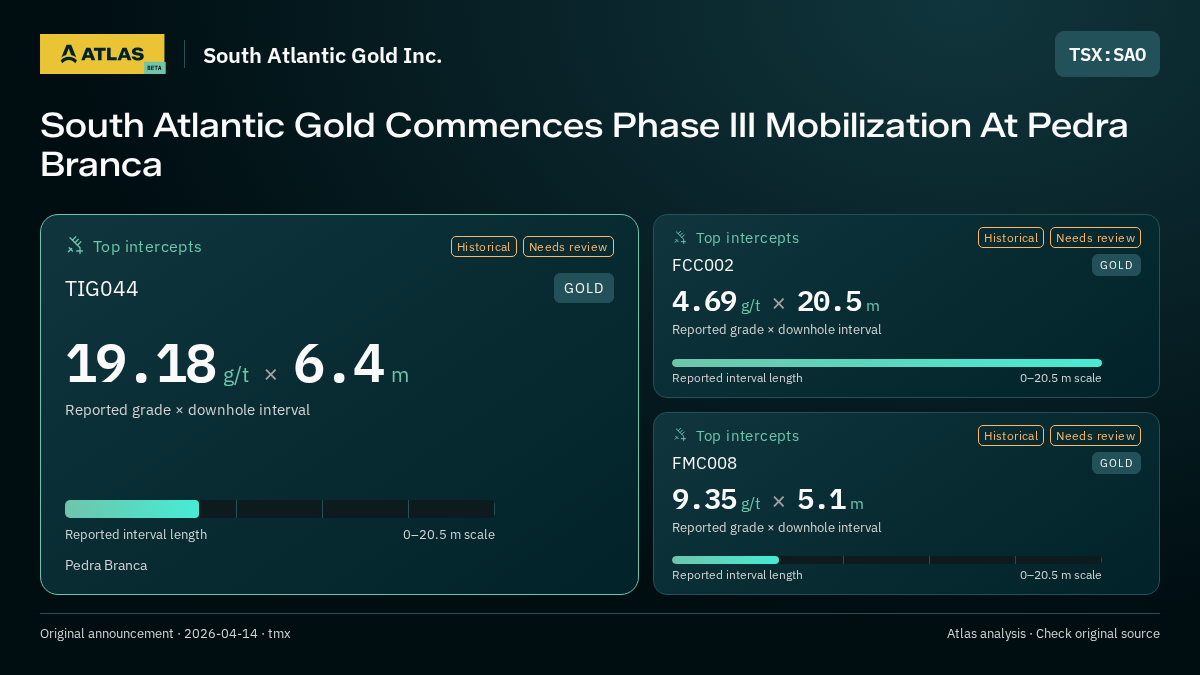Click the Phase III Mobilization headline

[584, 144]
